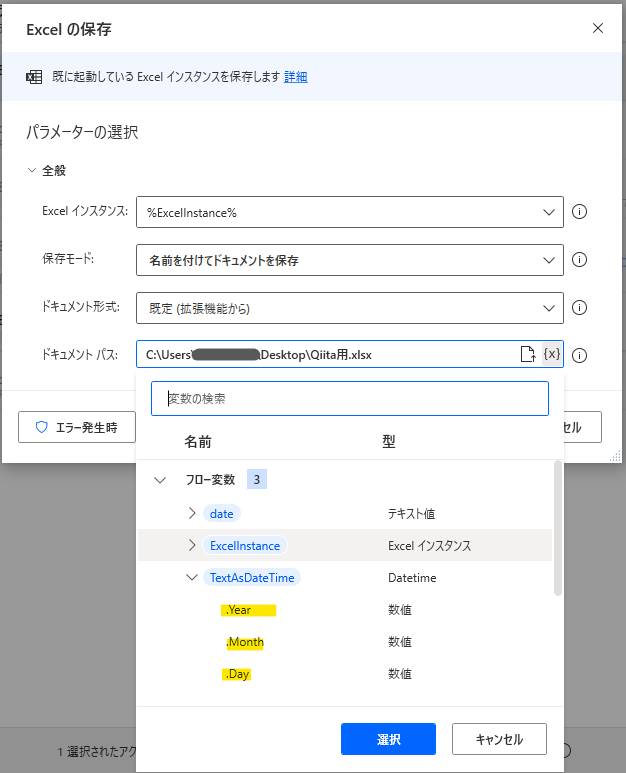This screenshot has height=773, width=626.
Task: Select the .Month property
Action: click(x=245, y=642)
